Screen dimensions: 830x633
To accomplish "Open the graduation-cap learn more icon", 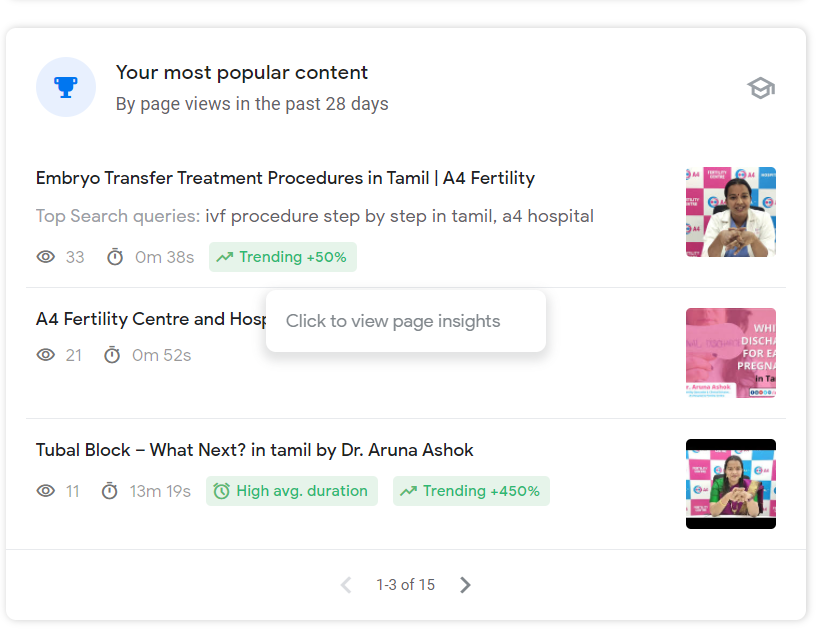I will pos(761,87).
